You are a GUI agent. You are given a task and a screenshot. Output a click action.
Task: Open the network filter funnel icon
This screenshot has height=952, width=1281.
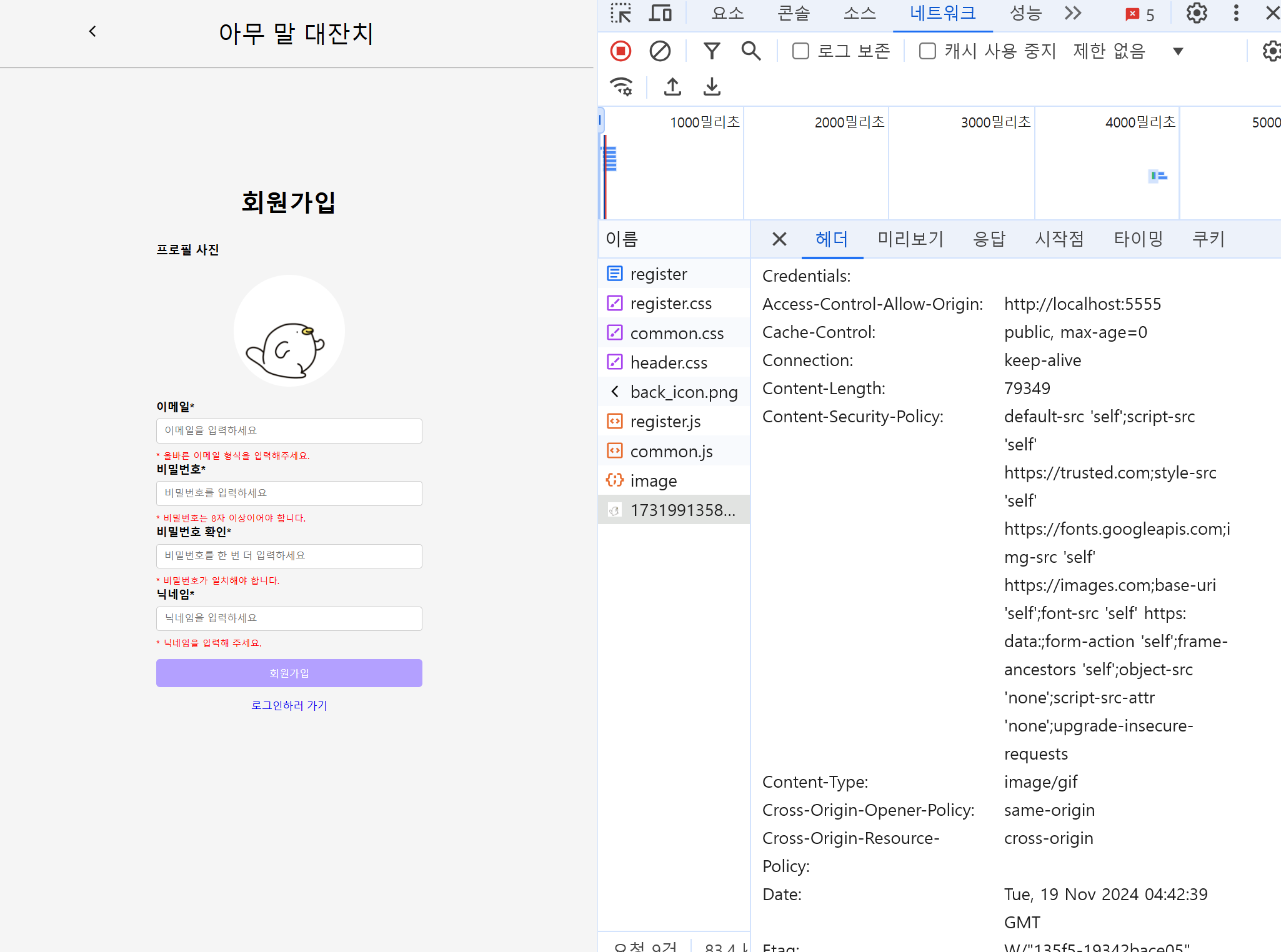pyautogui.click(x=712, y=51)
